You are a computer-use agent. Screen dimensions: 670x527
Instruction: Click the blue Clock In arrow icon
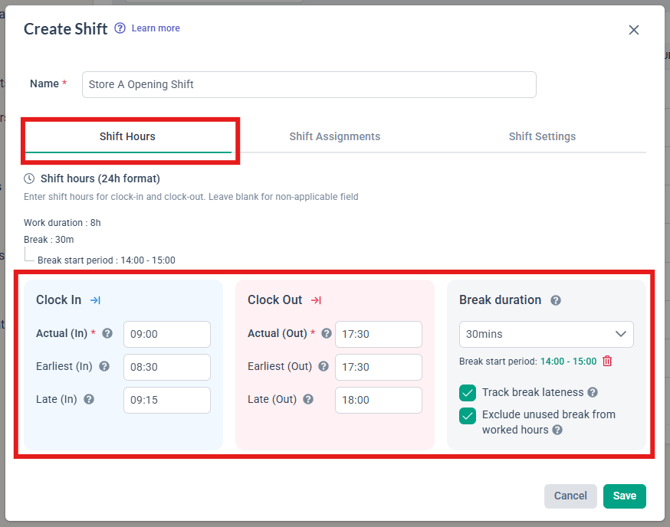click(95, 300)
